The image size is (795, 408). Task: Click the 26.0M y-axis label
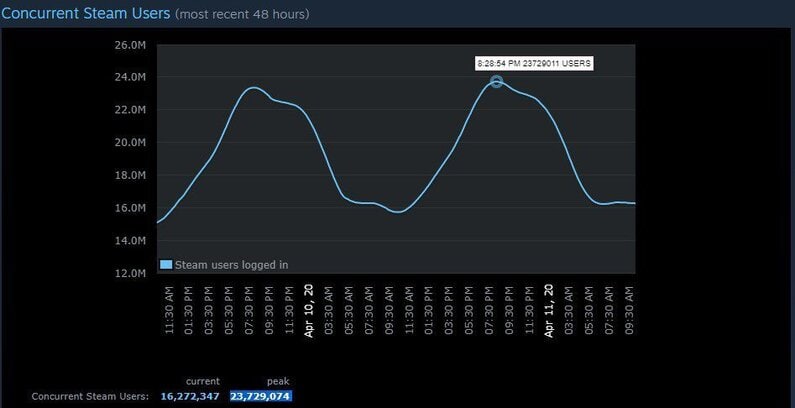[x=131, y=45]
